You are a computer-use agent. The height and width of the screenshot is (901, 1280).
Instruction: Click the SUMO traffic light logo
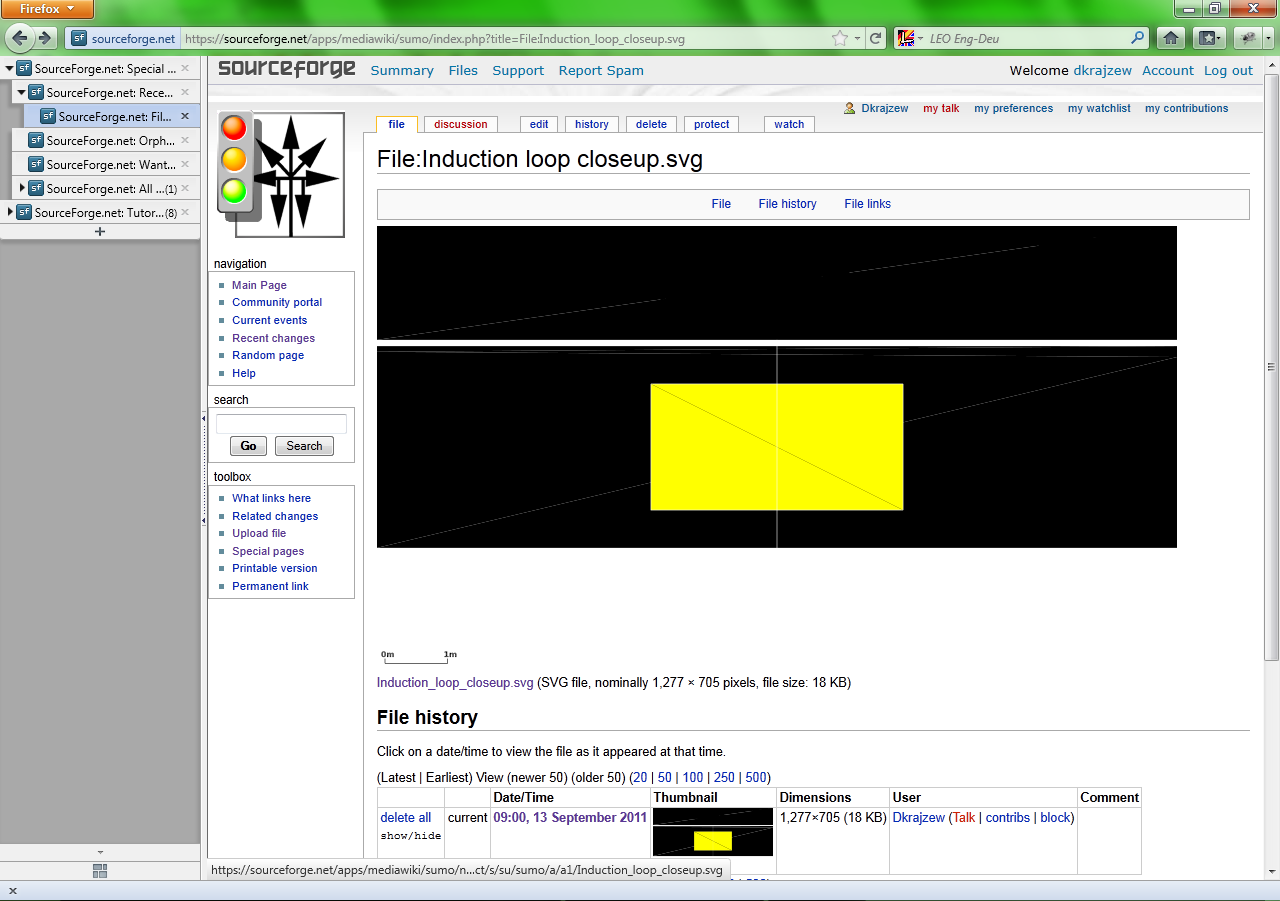[281, 175]
